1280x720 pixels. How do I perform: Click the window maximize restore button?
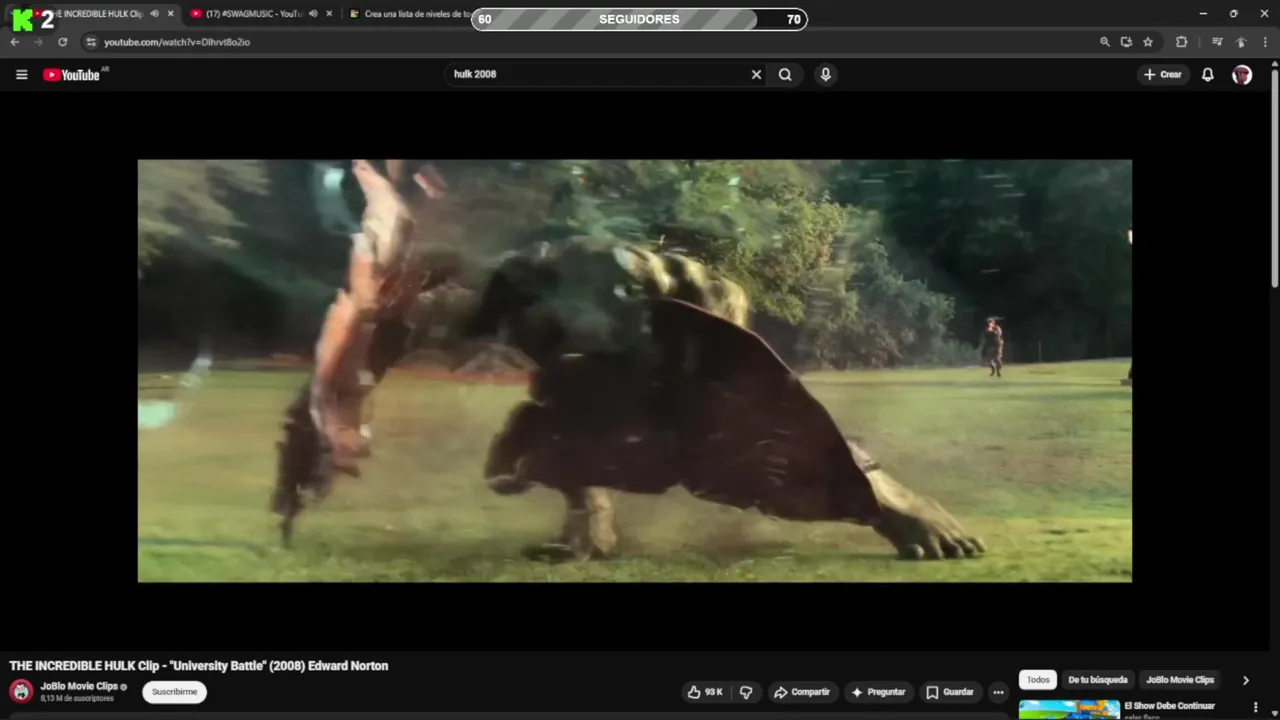[x=1233, y=14]
